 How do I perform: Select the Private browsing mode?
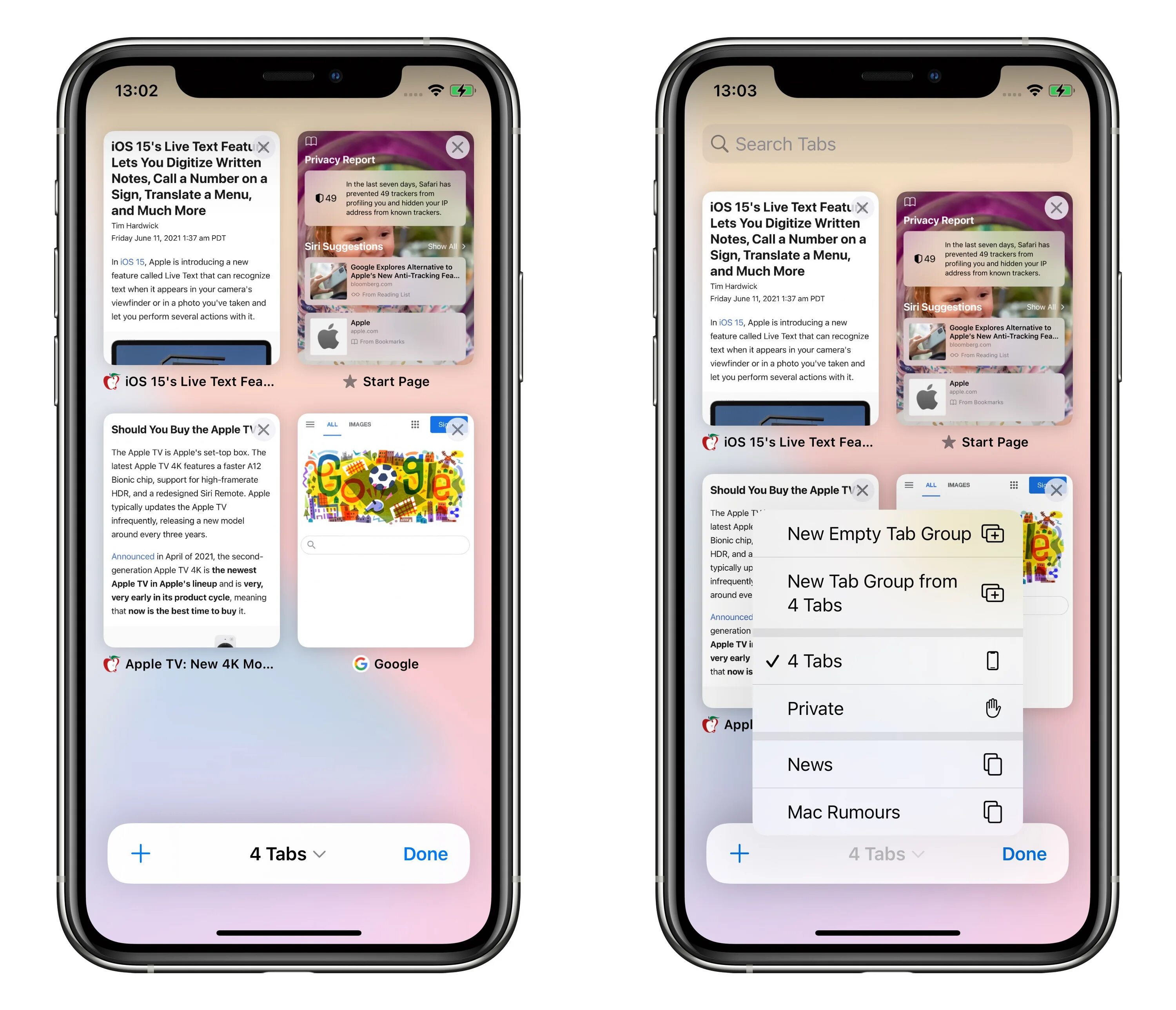pyautogui.click(x=885, y=708)
